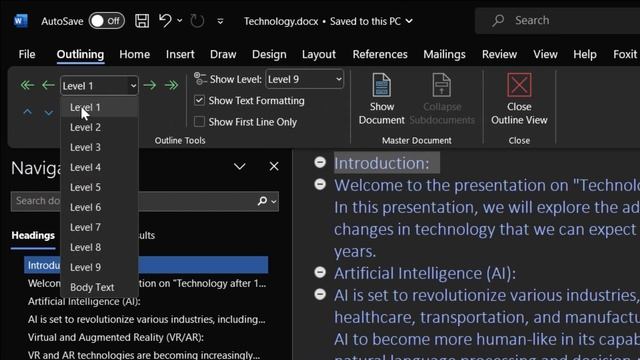Choose Level 2 from outline list
Screen dimensions: 640x360
[99, 127]
